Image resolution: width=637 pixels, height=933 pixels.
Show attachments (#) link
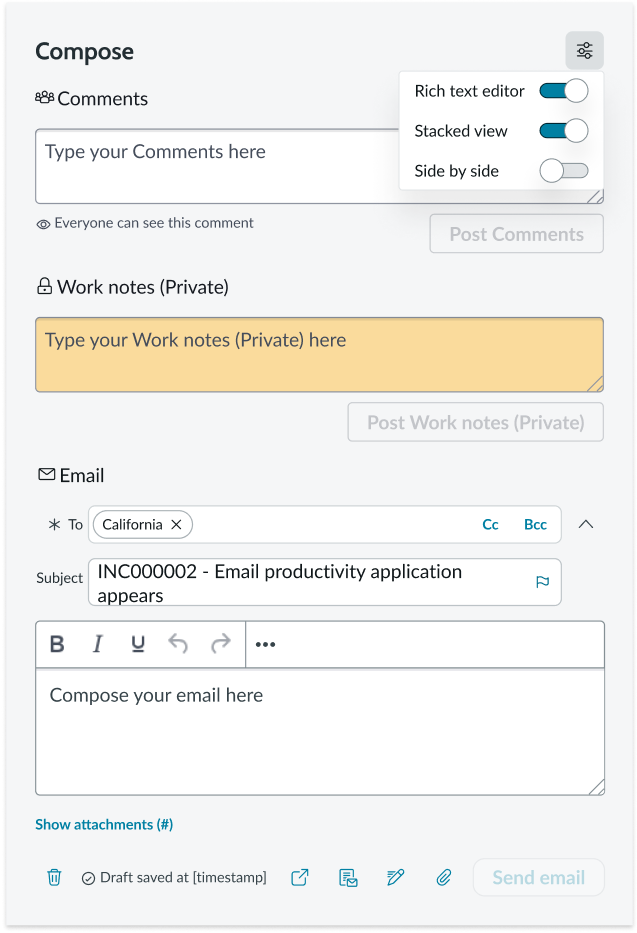click(x=104, y=824)
